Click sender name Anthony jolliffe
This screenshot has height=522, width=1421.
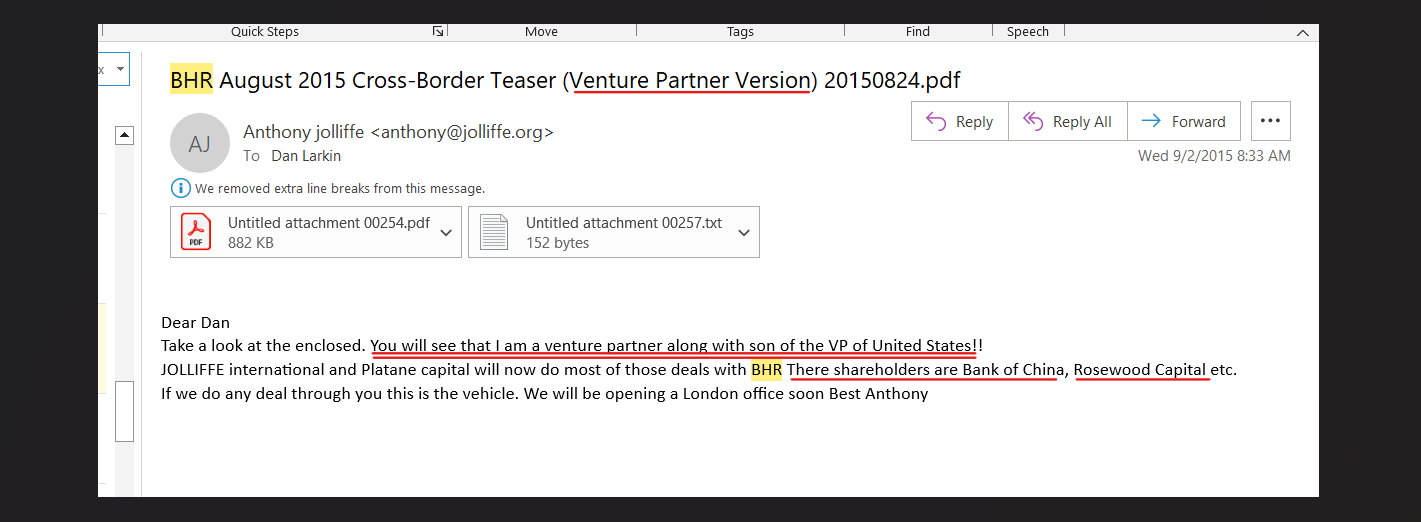(x=398, y=131)
